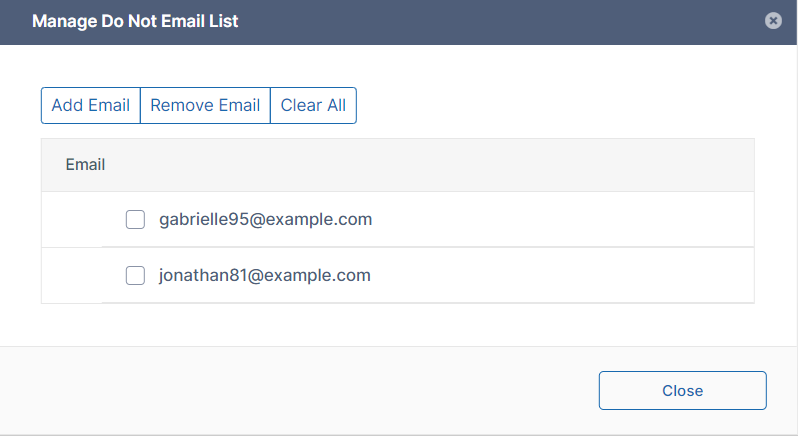Select the jonathan81@example.com address text
798x436 pixels.
(264, 276)
